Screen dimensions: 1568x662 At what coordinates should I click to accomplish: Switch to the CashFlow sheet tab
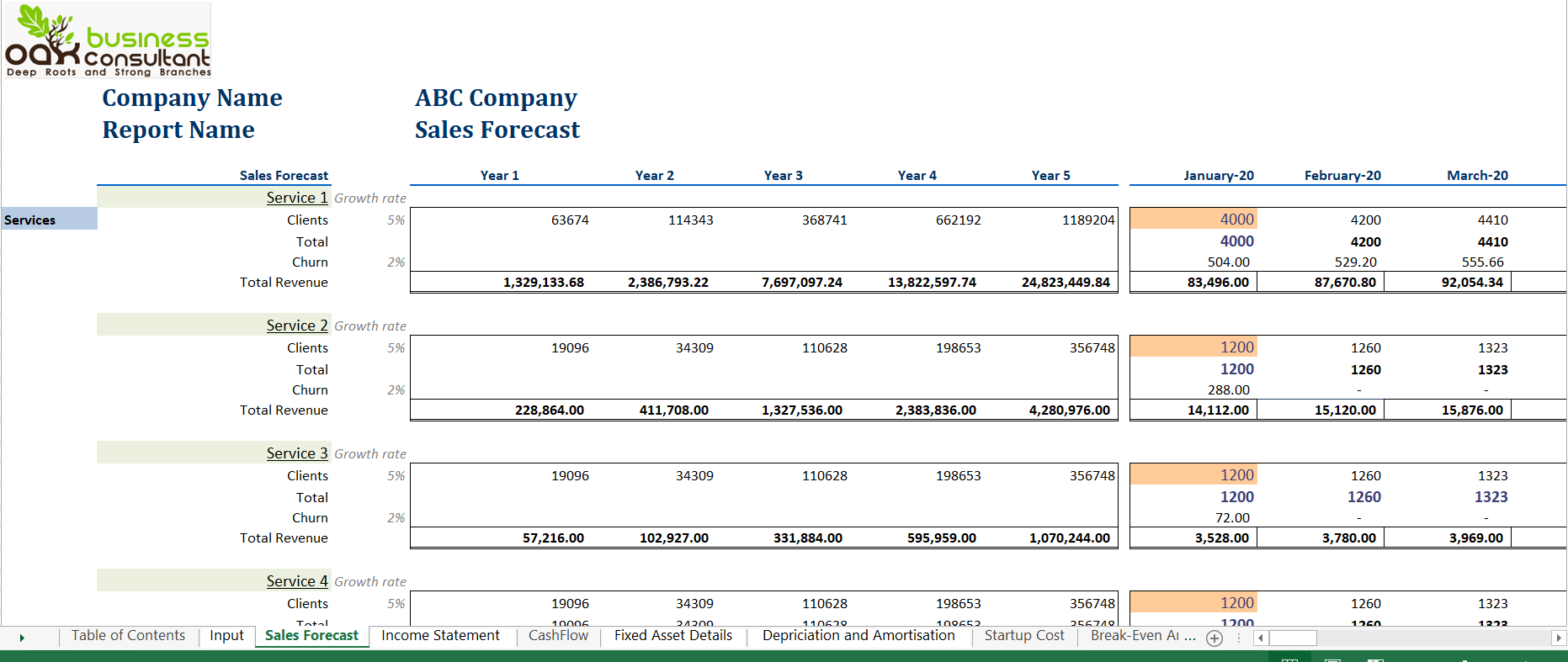point(558,636)
